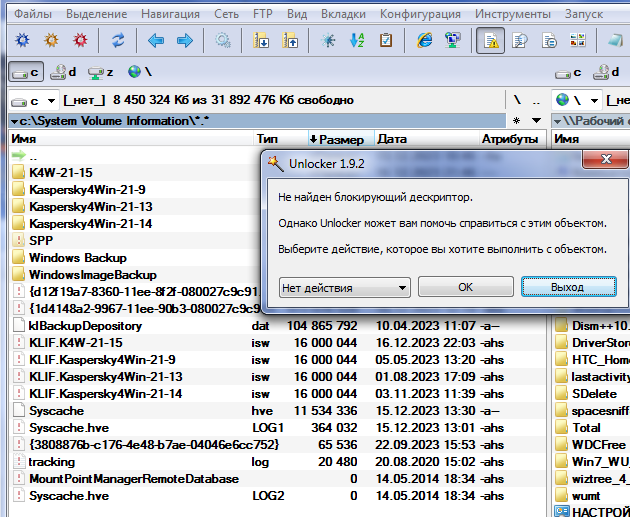The width and height of the screenshot is (630, 517).
Task: Go up via the '..' parent entry
Action: point(34,156)
